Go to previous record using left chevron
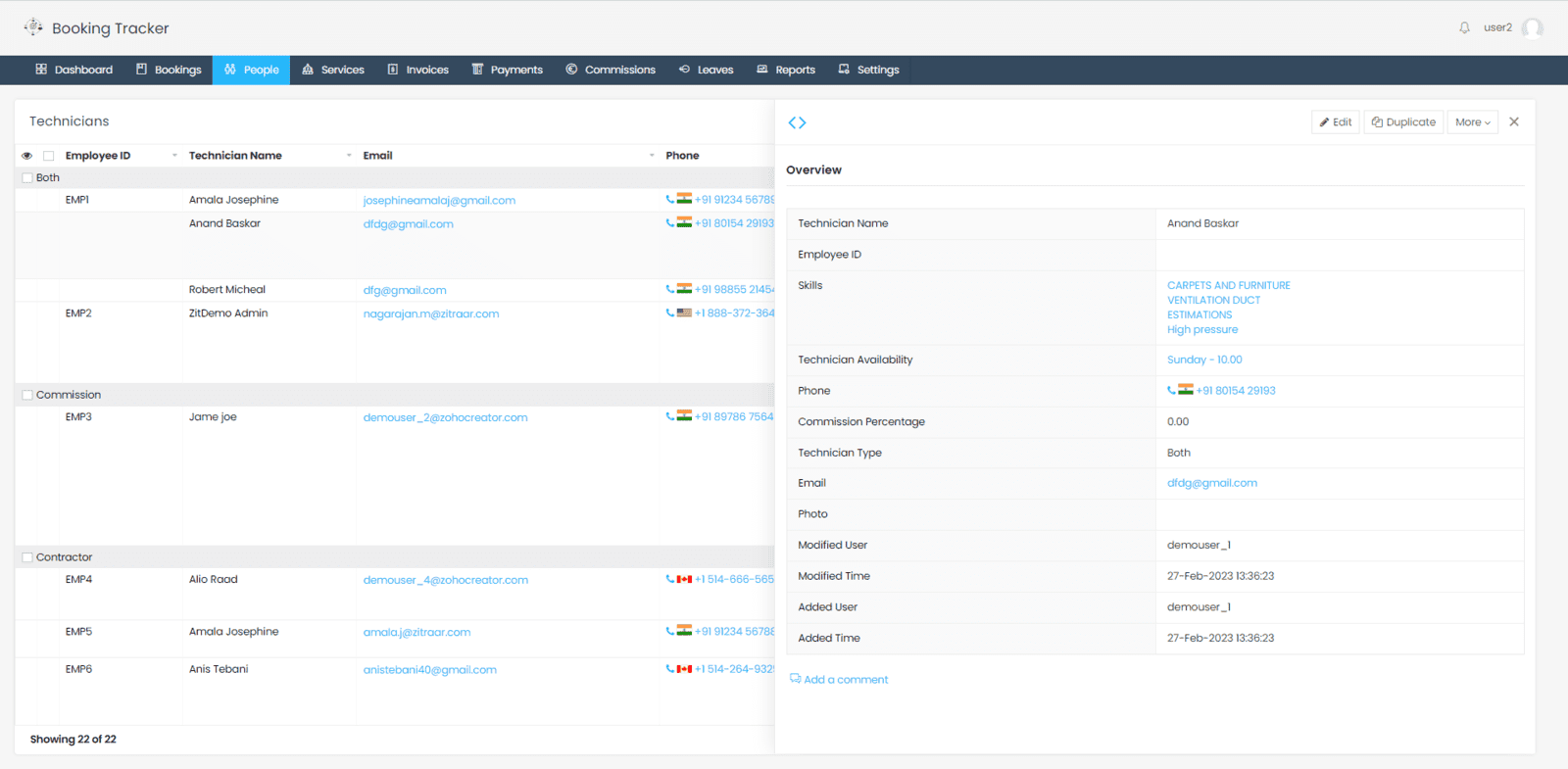The image size is (1568, 769). (792, 122)
